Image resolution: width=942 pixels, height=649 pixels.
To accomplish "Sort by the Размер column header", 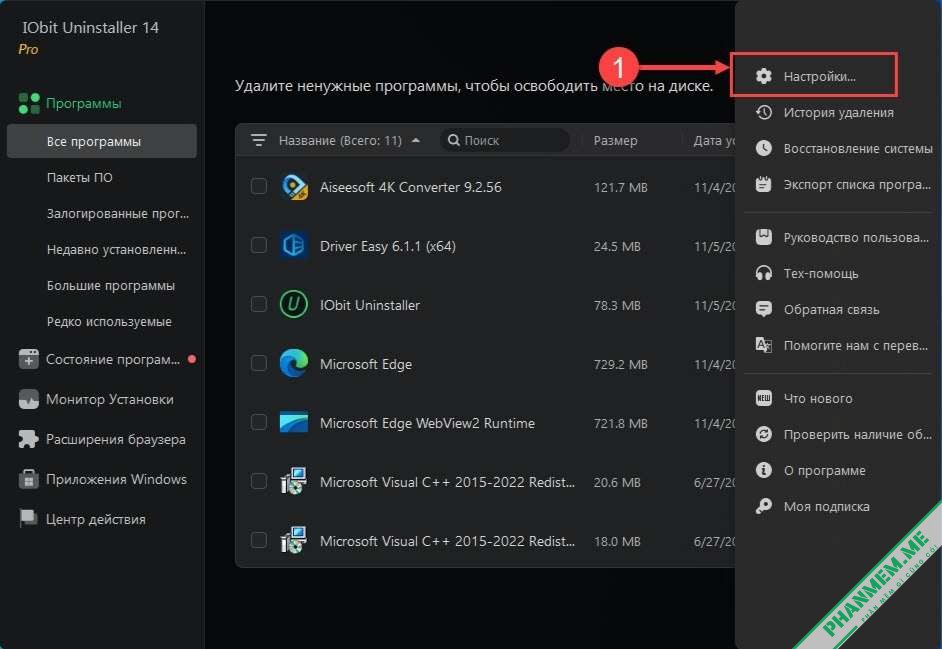I will tap(615, 140).
